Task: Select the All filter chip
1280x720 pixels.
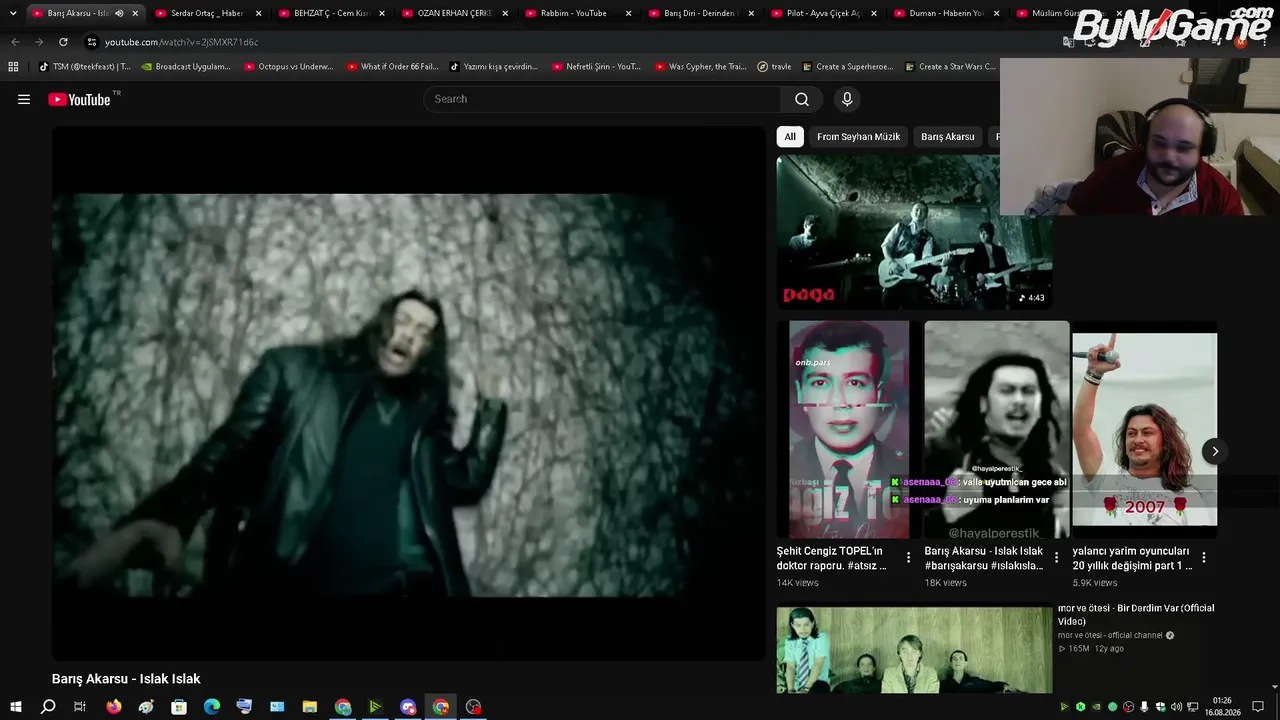Action: pyautogui.click(x=790, y=137)
